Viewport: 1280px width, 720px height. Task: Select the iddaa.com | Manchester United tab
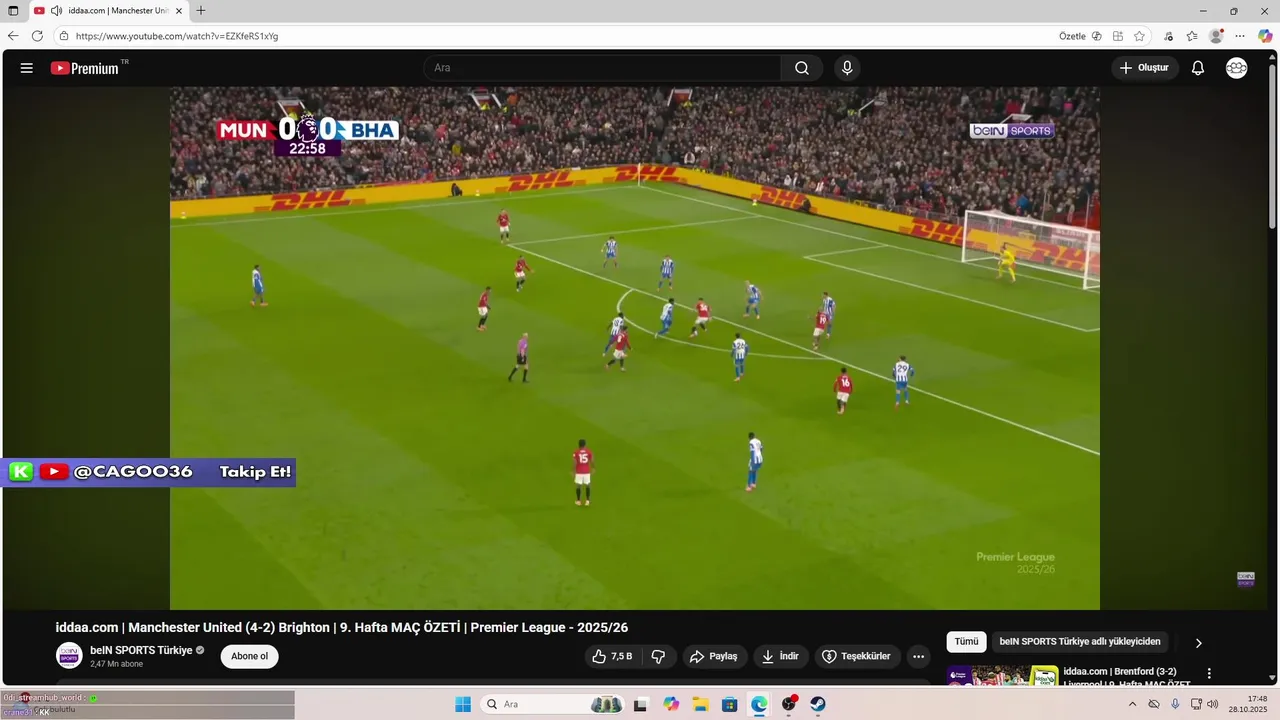point(108,11)
